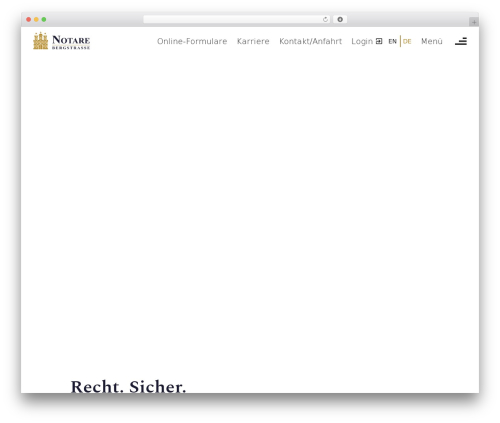Screen dimensions: 500x423
Task: Click the login arrow icon
Action: coord(379,41)
